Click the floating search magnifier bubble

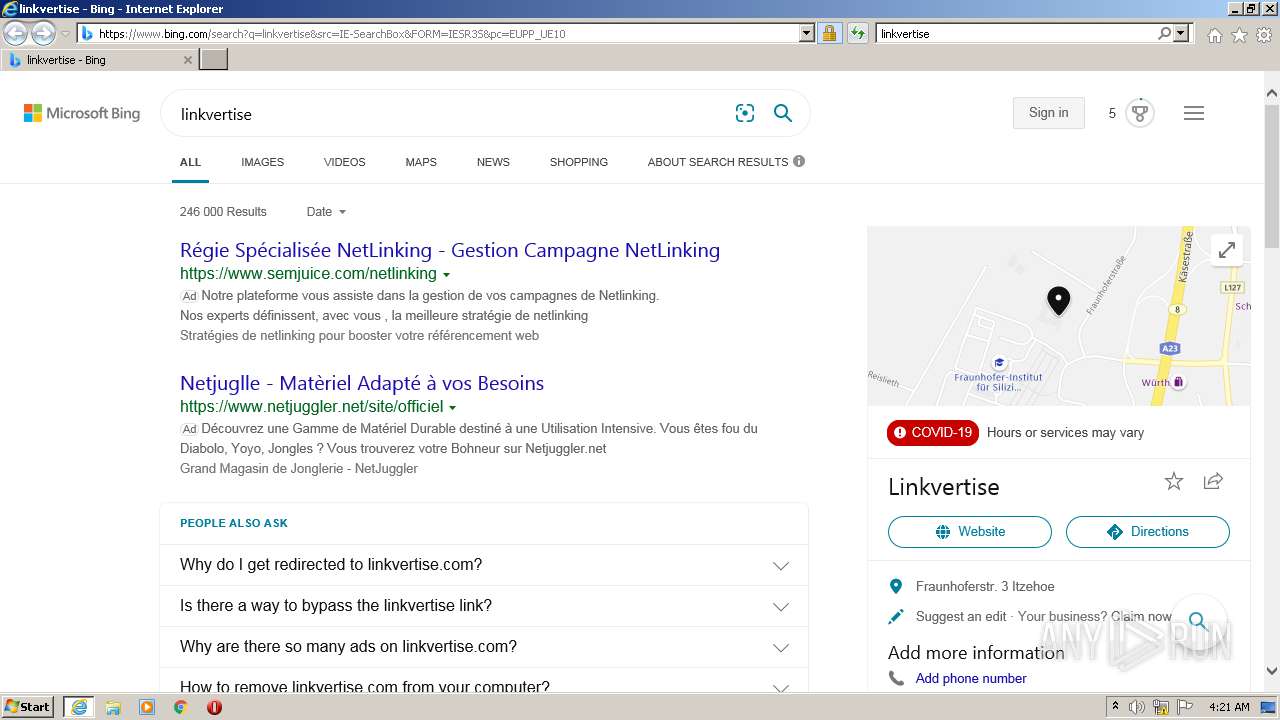click(x=1198, y=621)
